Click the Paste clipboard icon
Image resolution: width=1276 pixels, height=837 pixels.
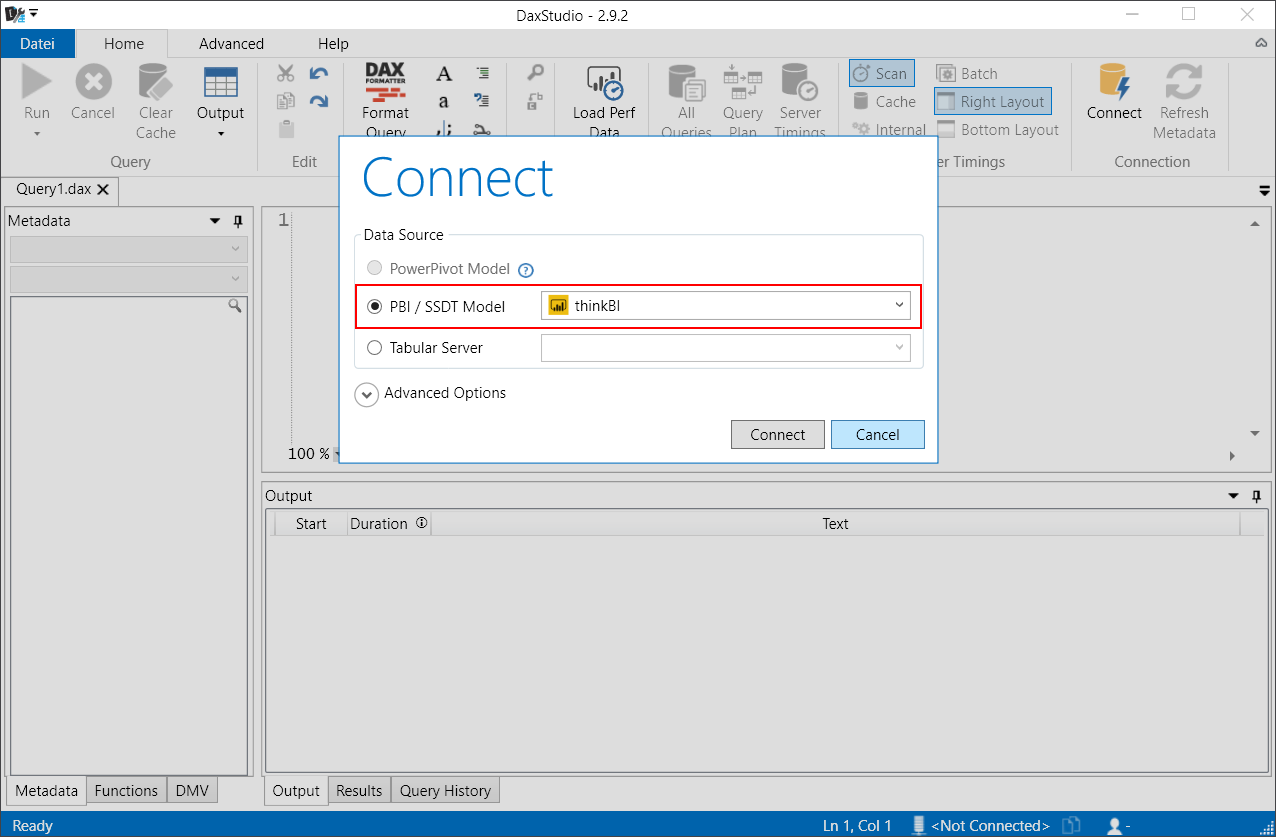click(x=286, y=129)
